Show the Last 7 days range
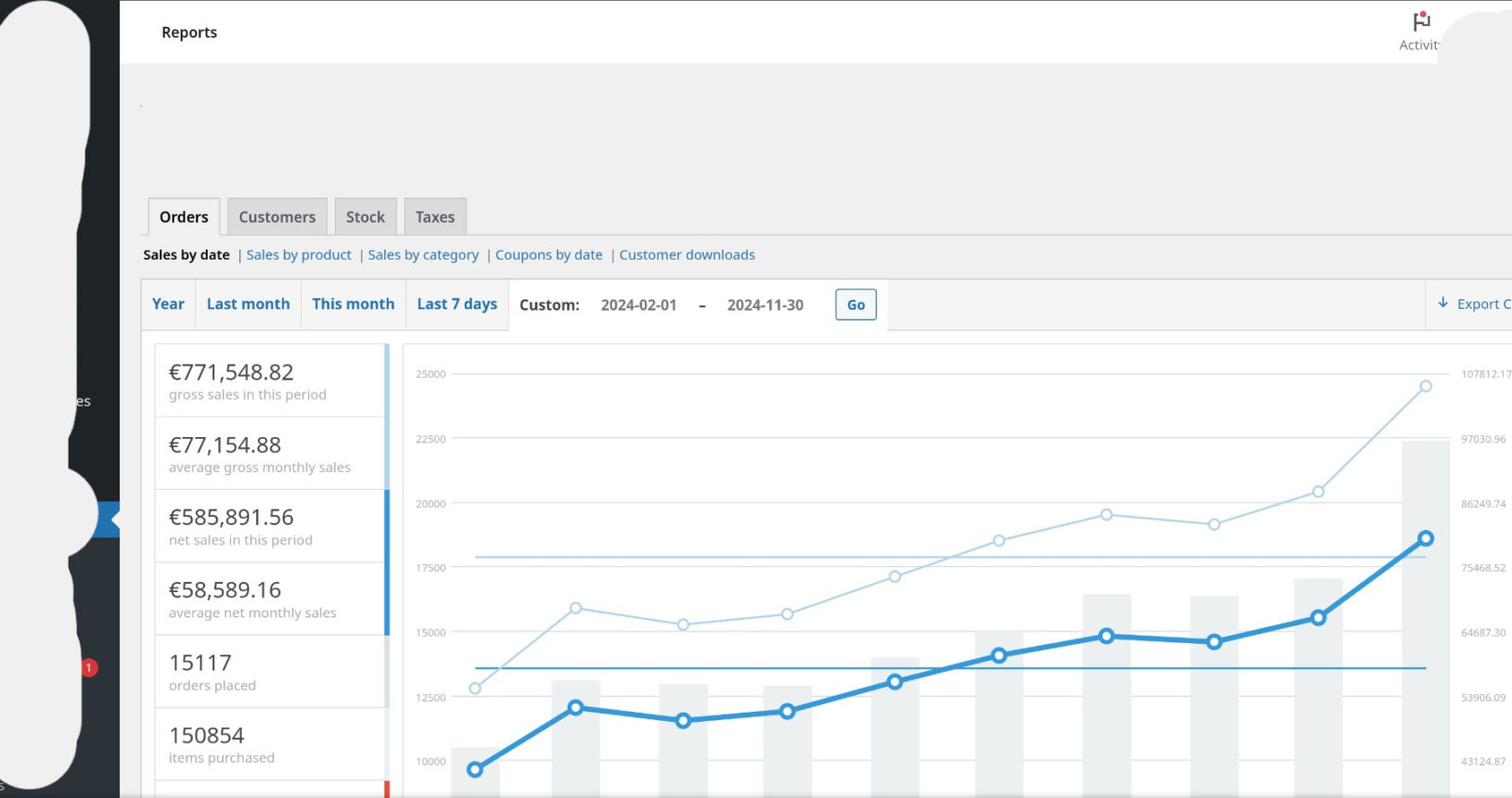1512x798 pixels. (x=456, y=304)
